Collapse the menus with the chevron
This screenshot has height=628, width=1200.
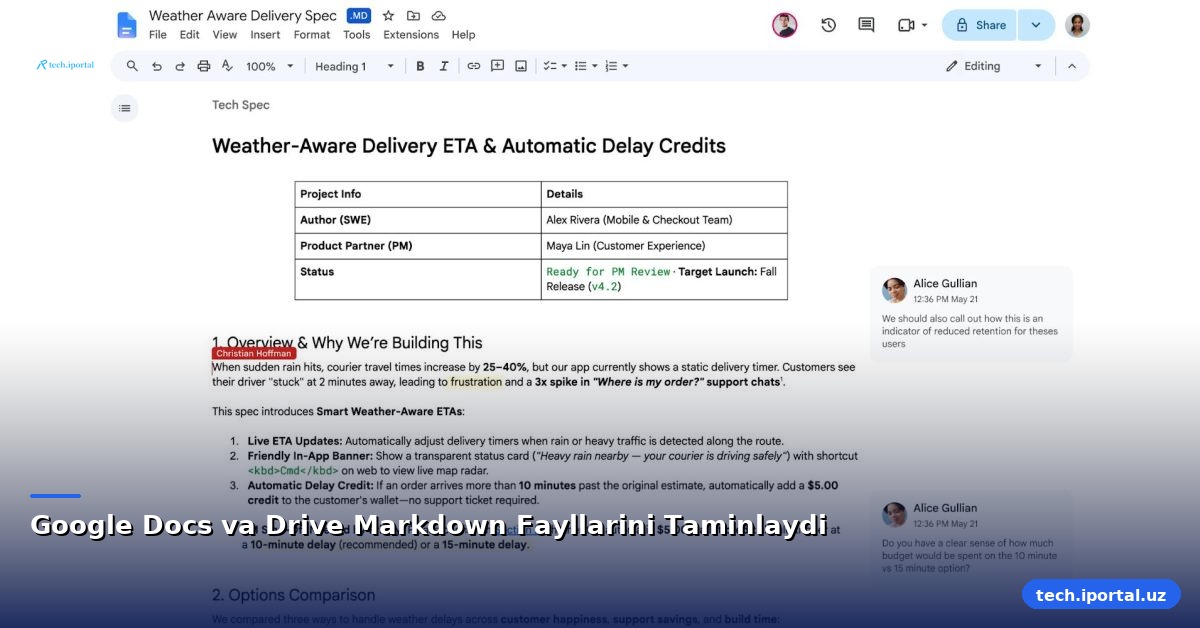pos(1072,66)
